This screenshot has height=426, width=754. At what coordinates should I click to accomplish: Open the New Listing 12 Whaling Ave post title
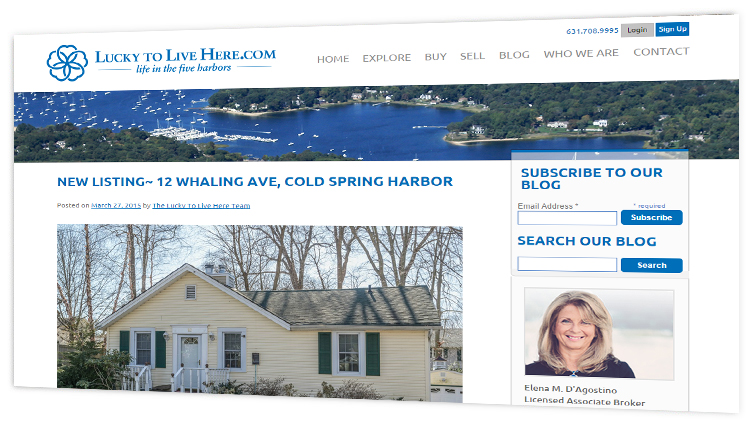coord(255,182)
